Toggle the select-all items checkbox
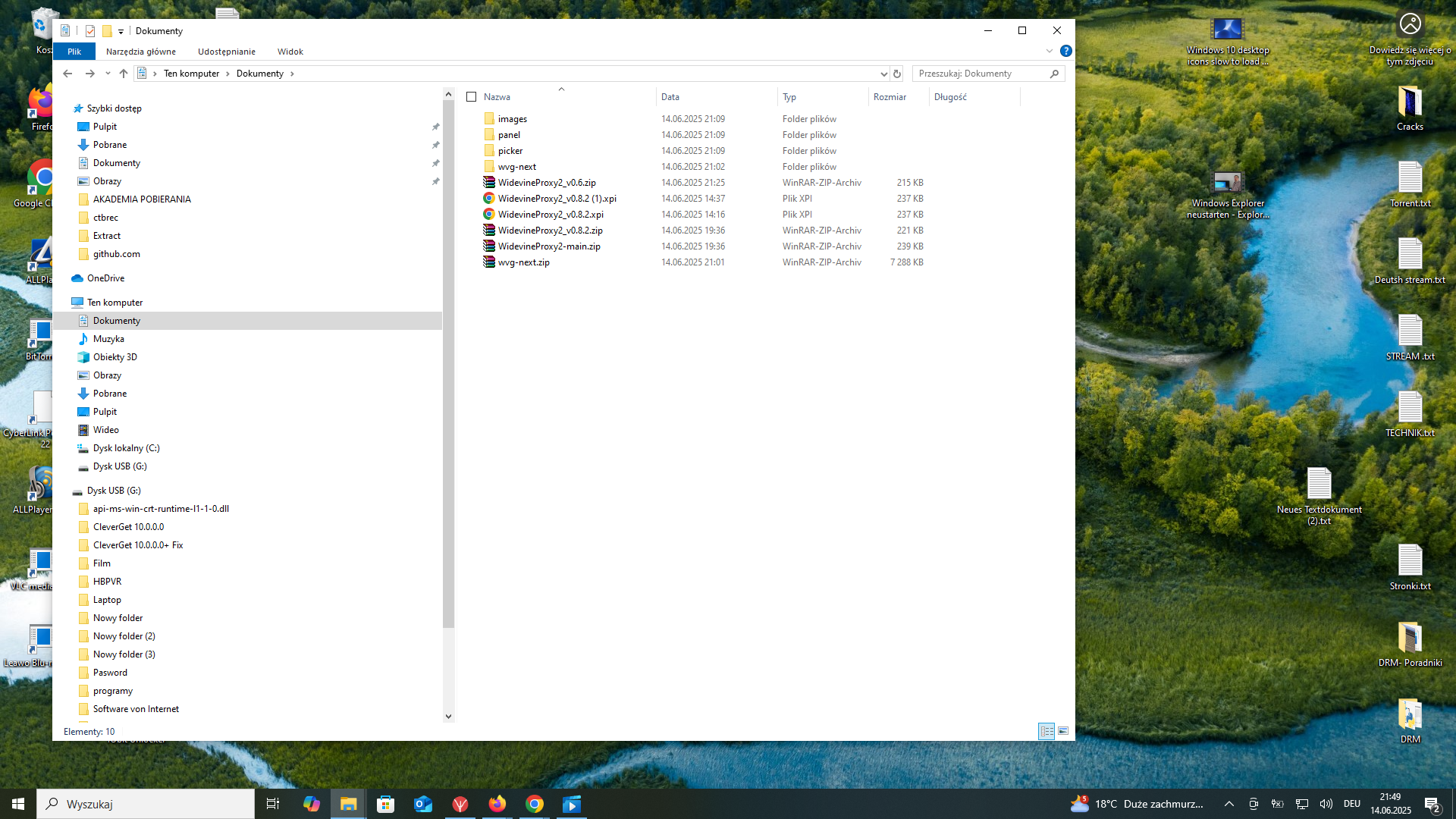The height and width of the screenshot is (819, 1456). pos(471,97)
